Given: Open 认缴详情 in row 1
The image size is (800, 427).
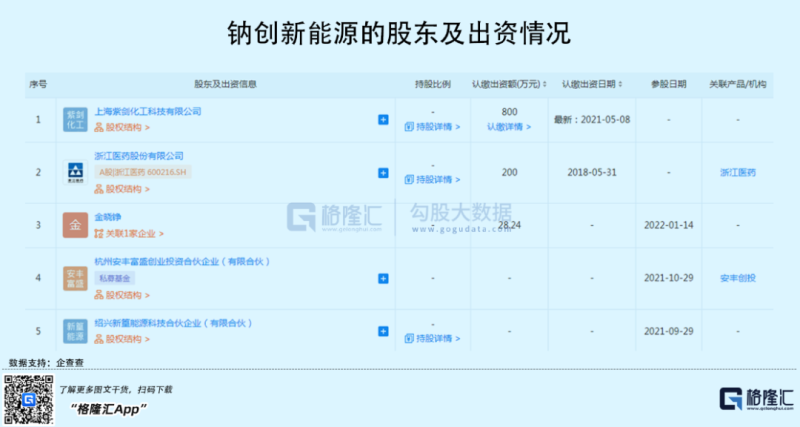Looking at the screenshot, I should 509,127.
